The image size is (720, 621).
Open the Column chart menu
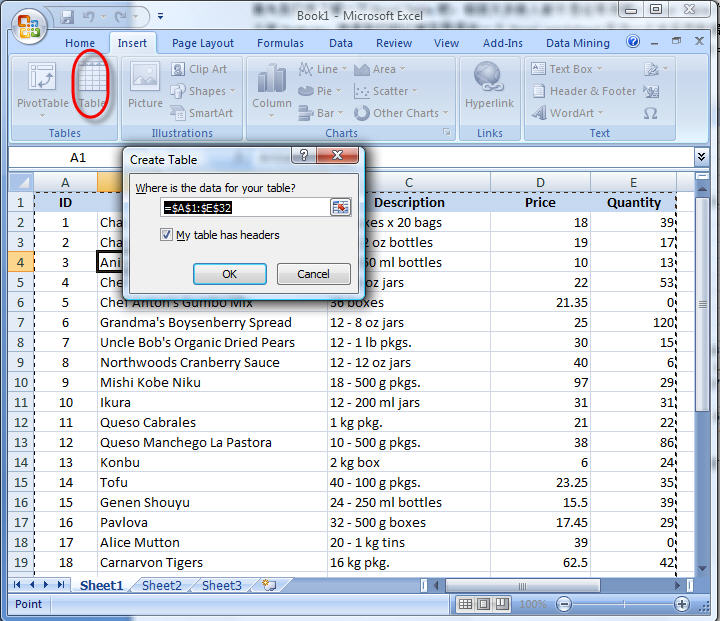pos(271,90)
